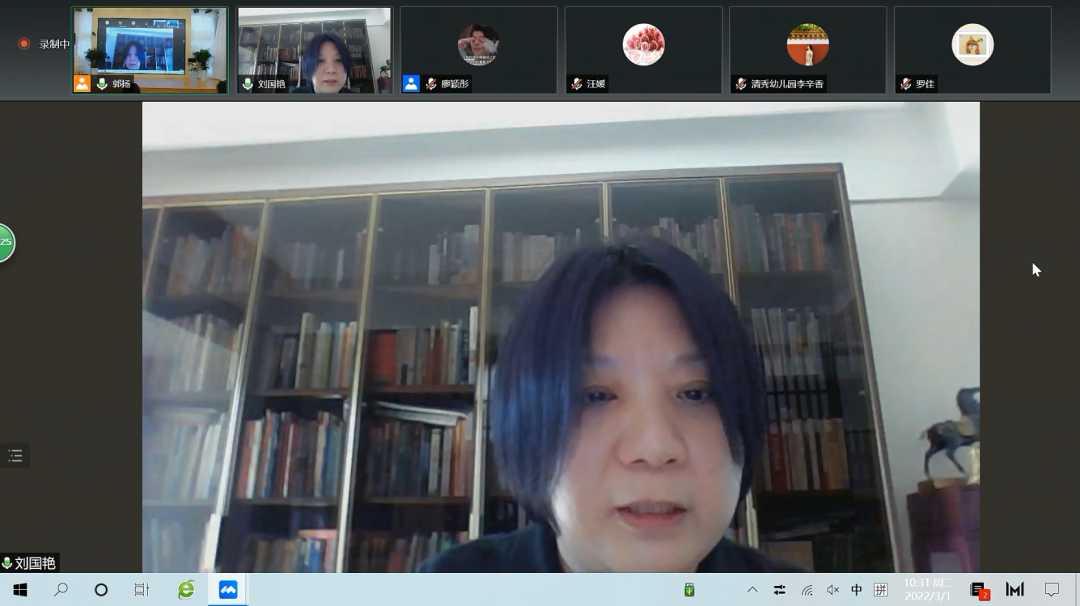The image size is (1080, 606).
Task: Click the muted volume tray icon
Action: (x=832, y=590)
